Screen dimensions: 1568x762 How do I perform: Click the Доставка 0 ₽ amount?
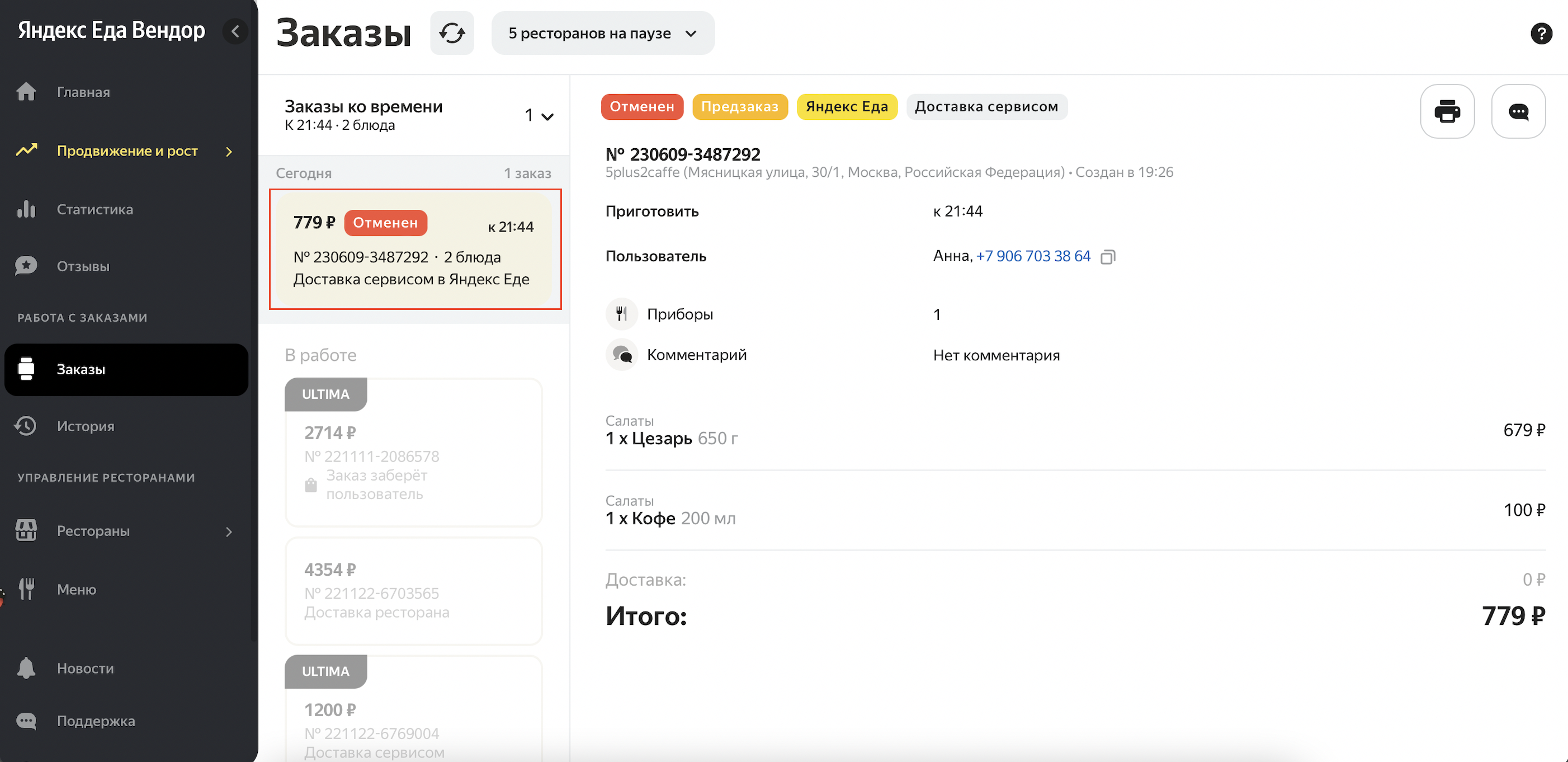pos(1533,579)
